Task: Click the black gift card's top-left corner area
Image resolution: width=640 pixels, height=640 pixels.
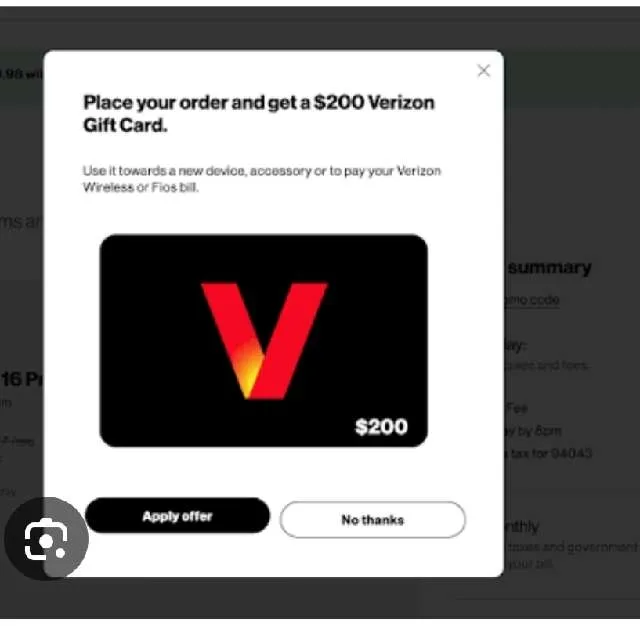Action: pyautogui.click(x=118, y=253)
